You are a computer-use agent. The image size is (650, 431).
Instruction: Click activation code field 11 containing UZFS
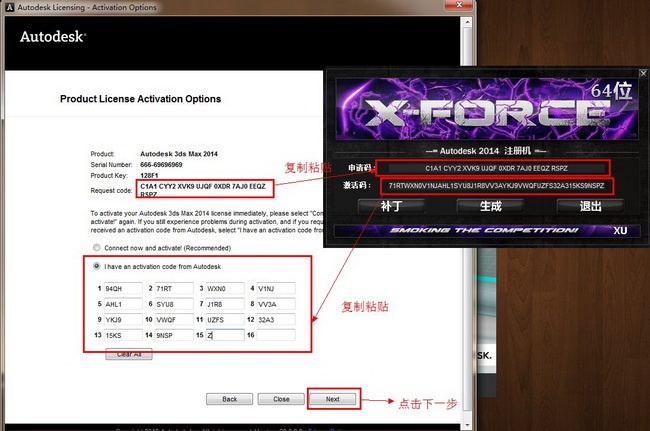[225, 320]
